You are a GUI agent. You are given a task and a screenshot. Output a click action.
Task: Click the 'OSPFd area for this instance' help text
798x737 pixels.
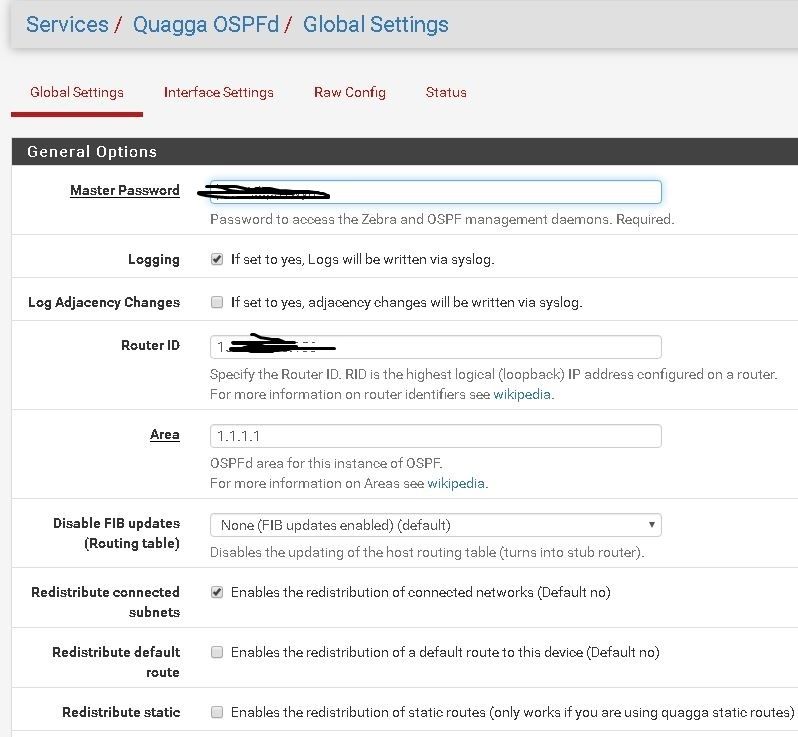[x=326, y=463]
